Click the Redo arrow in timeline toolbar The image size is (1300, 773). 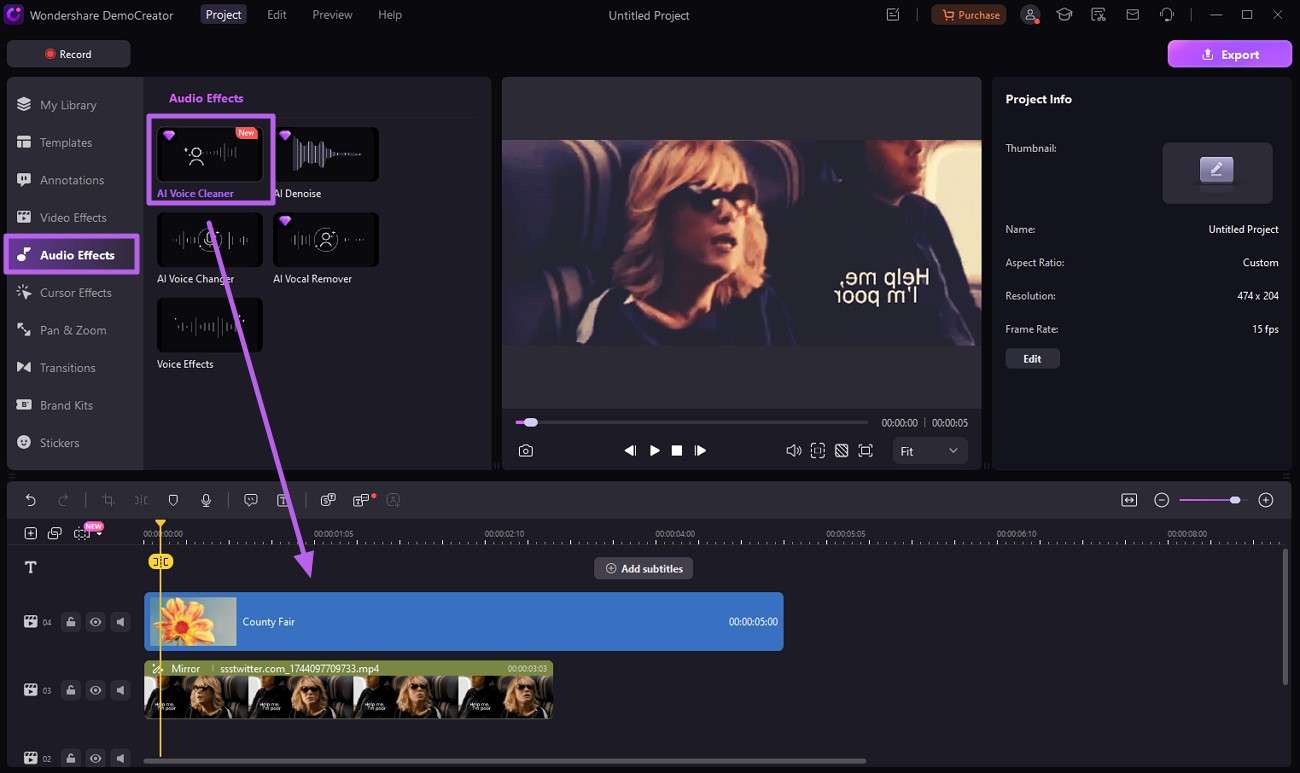(64, 500)
